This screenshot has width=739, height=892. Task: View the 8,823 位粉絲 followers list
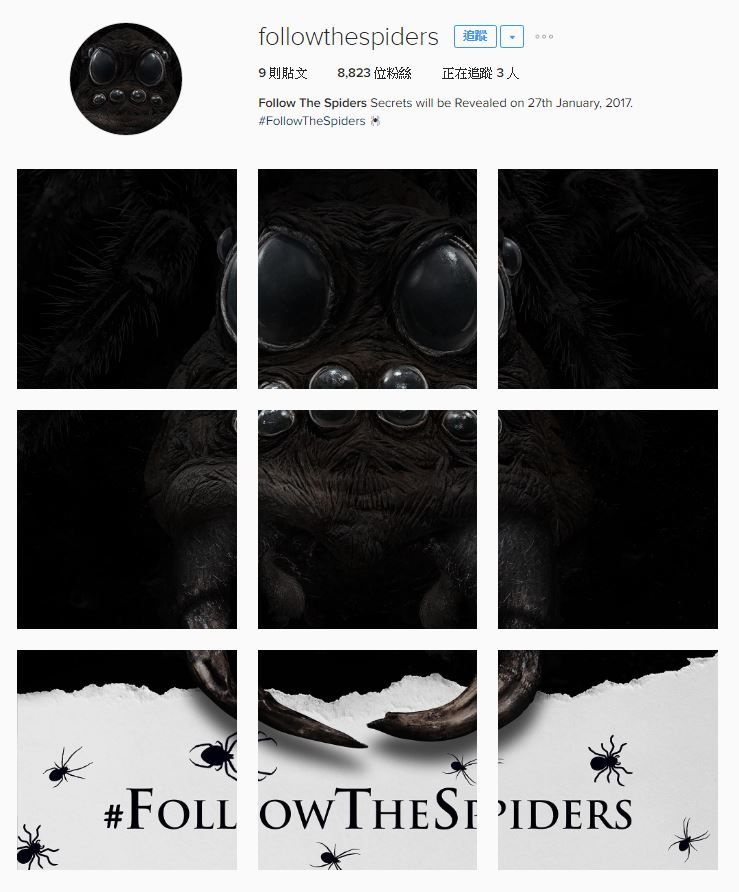coord(374,73)
